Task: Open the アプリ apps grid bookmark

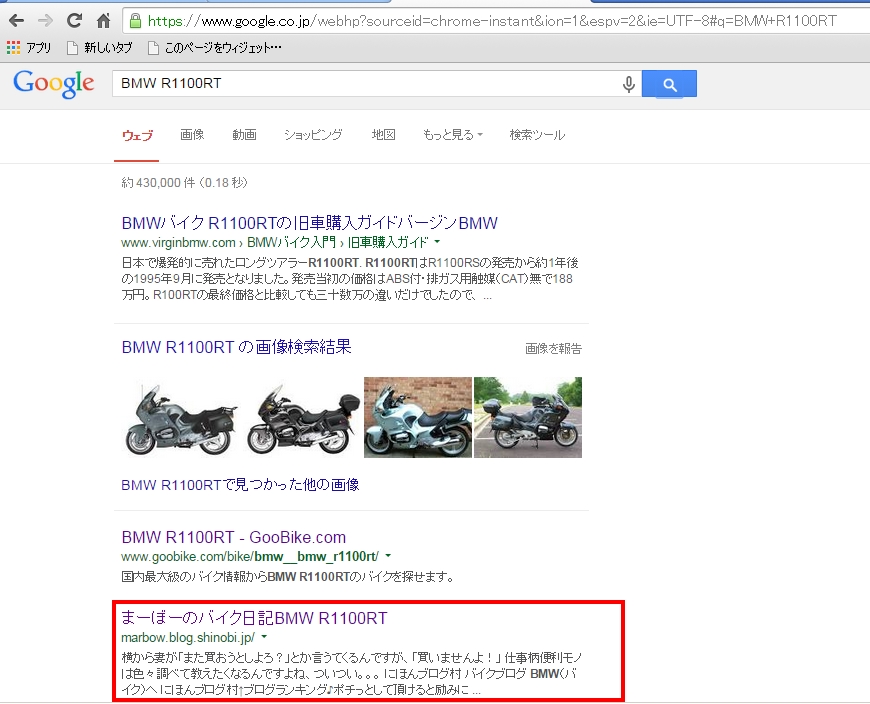Action: 29,48
